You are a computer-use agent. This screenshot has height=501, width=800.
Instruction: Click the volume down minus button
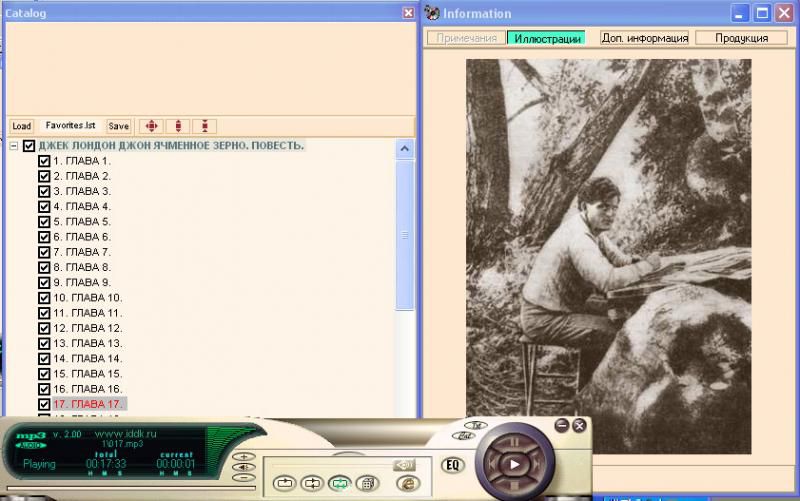point(242,477)
